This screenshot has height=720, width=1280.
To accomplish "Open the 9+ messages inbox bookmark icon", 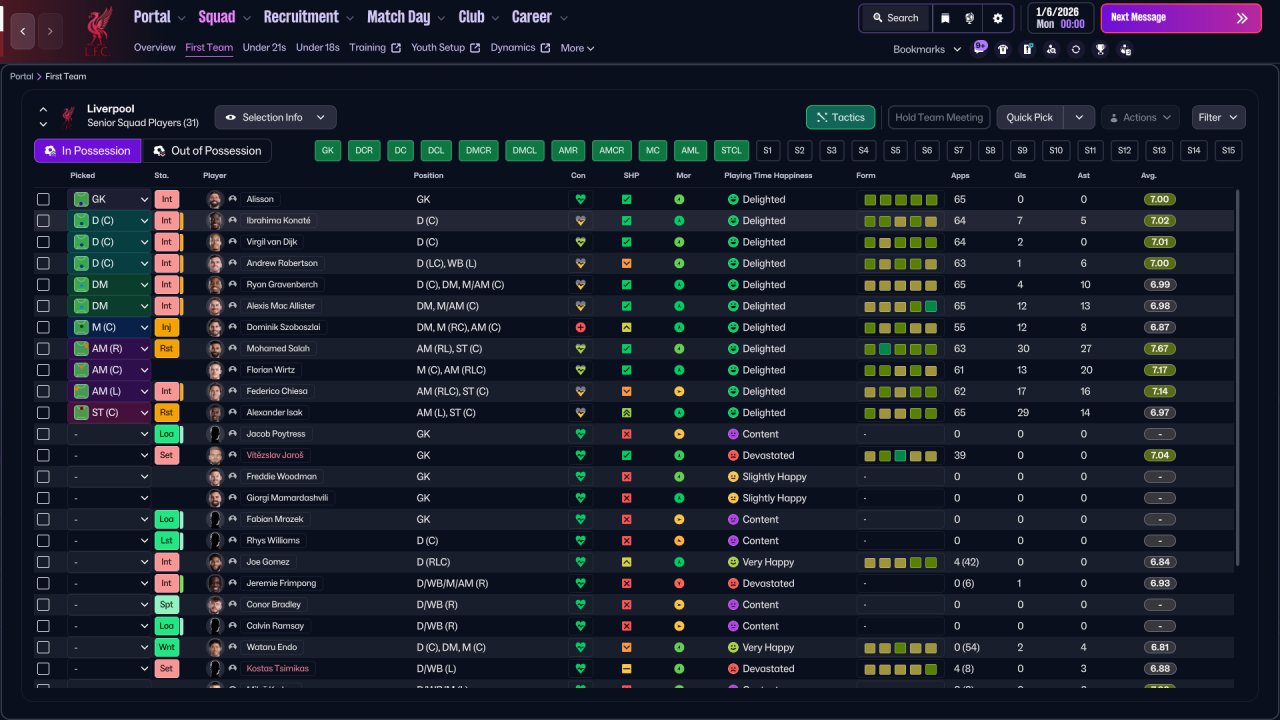I will click(980, 48).
